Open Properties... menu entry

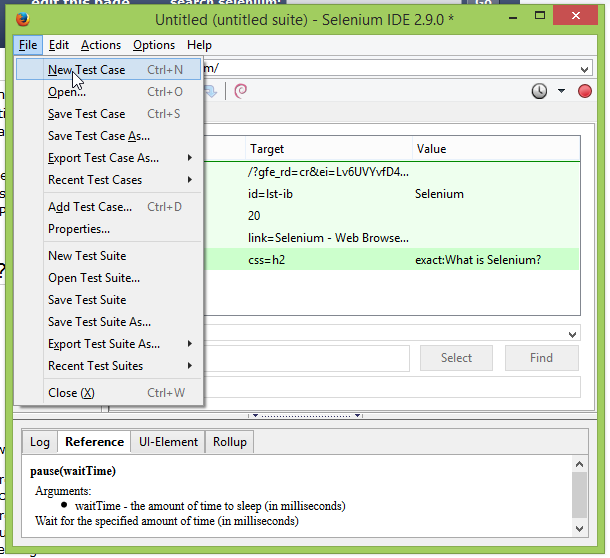click(108, 229)
